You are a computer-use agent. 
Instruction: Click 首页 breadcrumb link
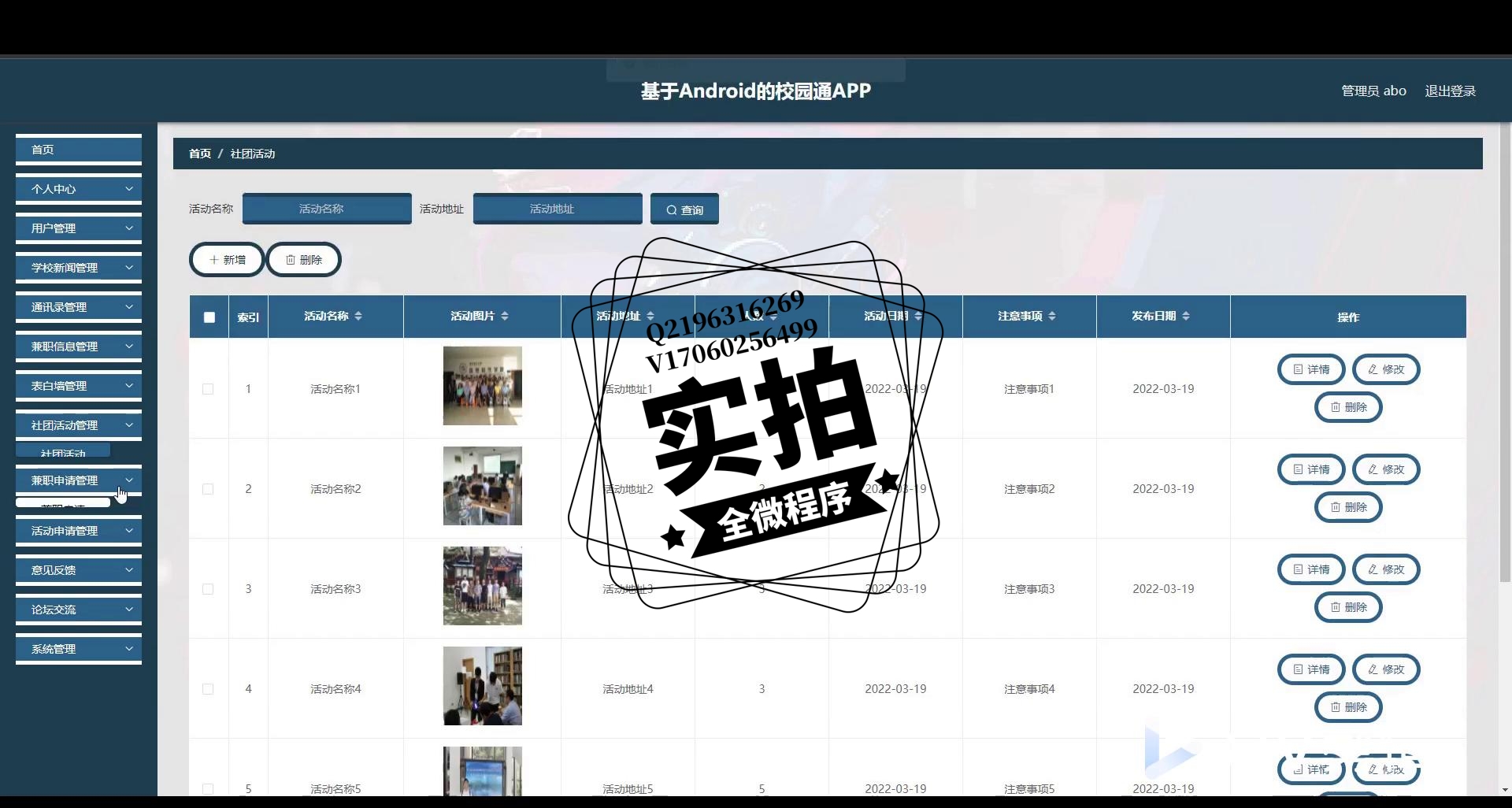pyautogui.click(x=200, y=154)
